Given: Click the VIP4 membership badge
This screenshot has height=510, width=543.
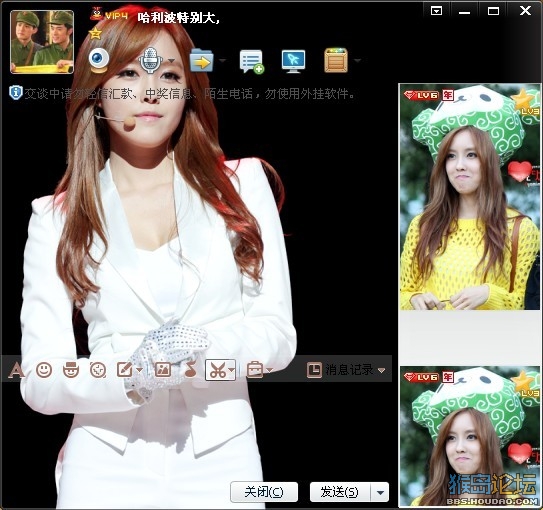Looking at the screenshot, I should tap(109, 15).
